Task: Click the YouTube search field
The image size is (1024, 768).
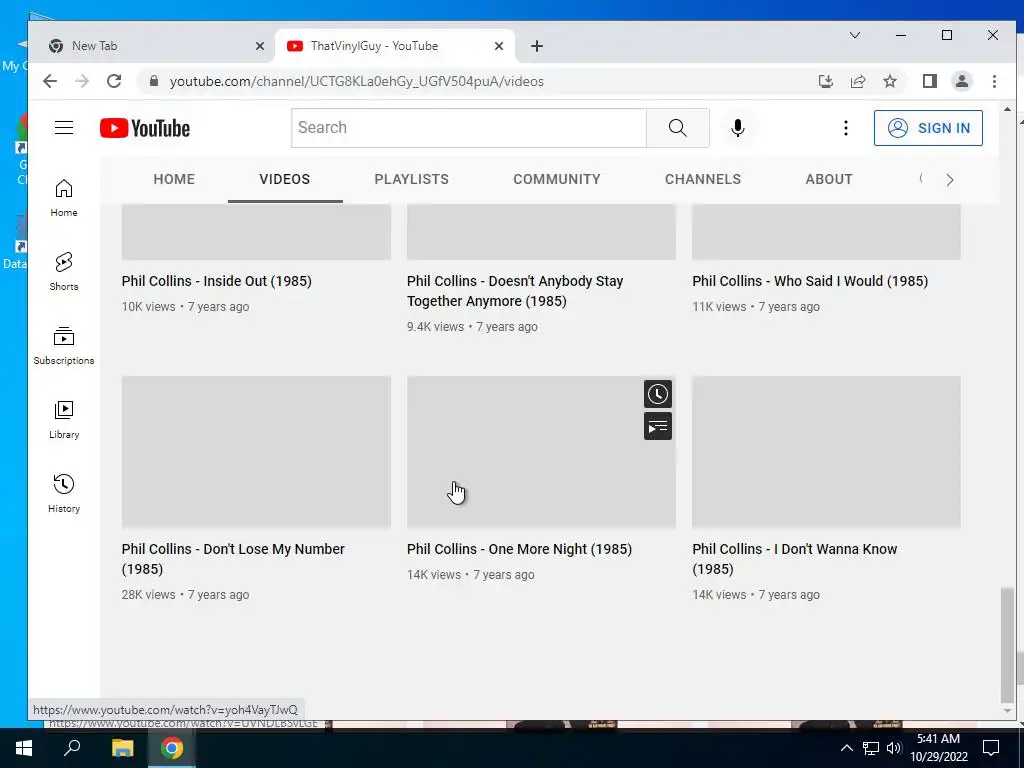Action: (468, 128)
